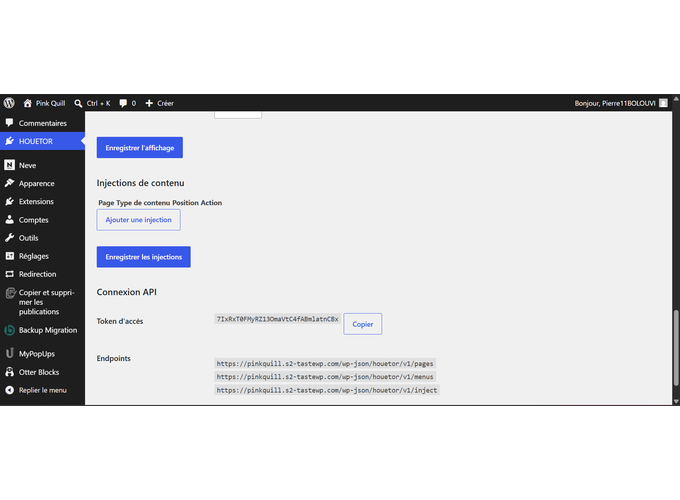Viewport: 680px width, 500px height.
Task: Open Apparence menu item
Action: (x=42, y=183)
